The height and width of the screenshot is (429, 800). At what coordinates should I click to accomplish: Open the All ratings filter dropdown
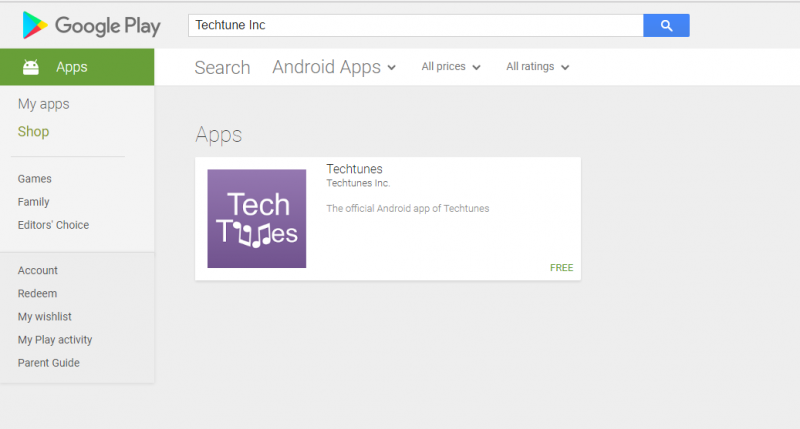pos(537,67)
